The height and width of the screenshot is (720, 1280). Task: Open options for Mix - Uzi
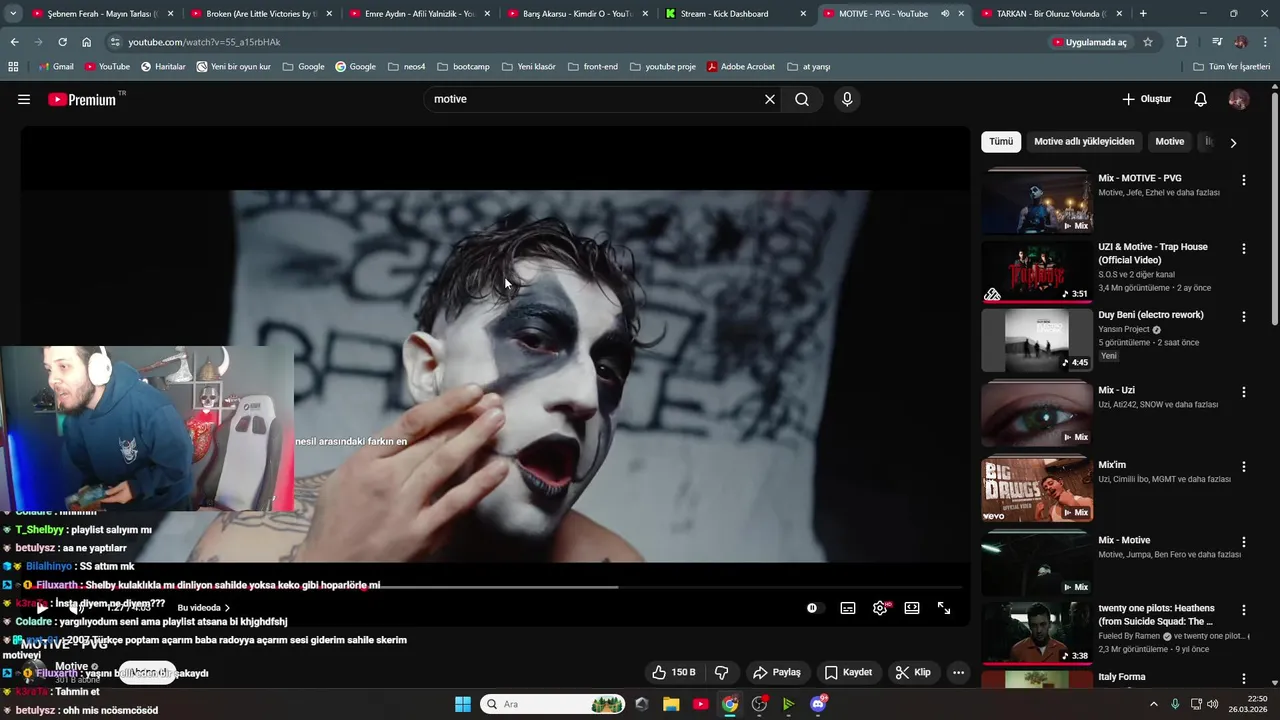(x=1244, y=392)
